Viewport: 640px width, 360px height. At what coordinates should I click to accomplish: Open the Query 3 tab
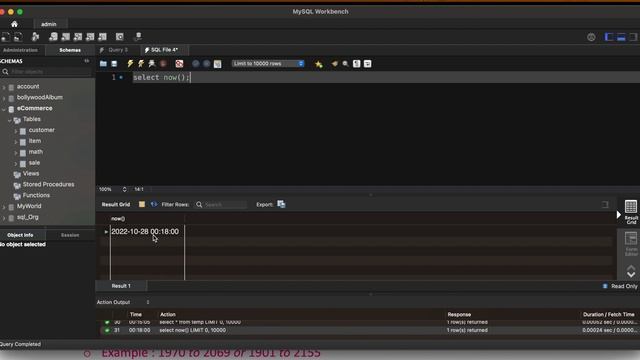[118, 50]
